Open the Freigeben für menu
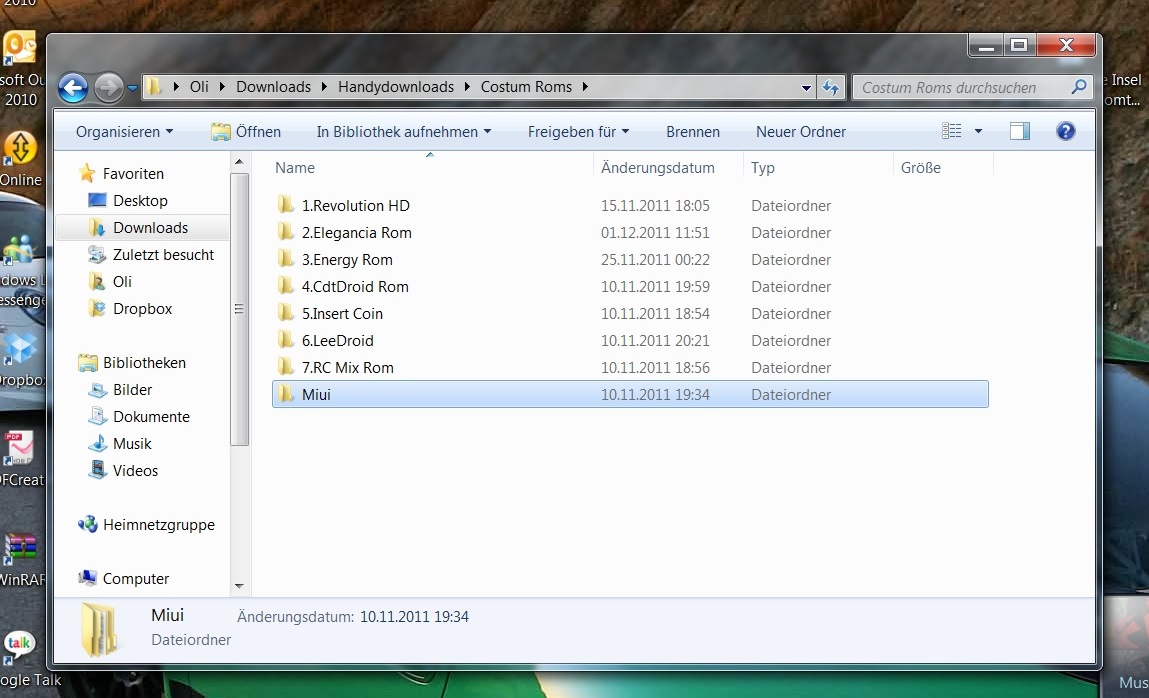The height and width of the screenshot is (698, 1149). tap(578, 132)
